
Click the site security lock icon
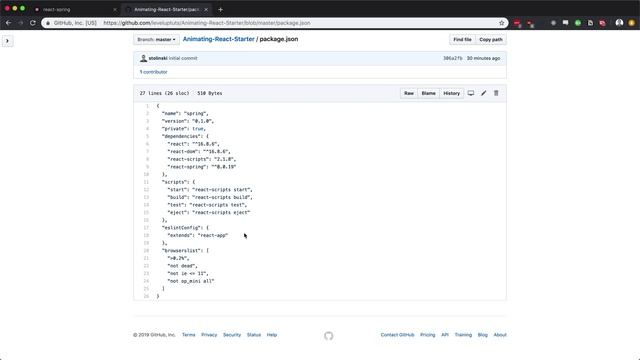48,23
